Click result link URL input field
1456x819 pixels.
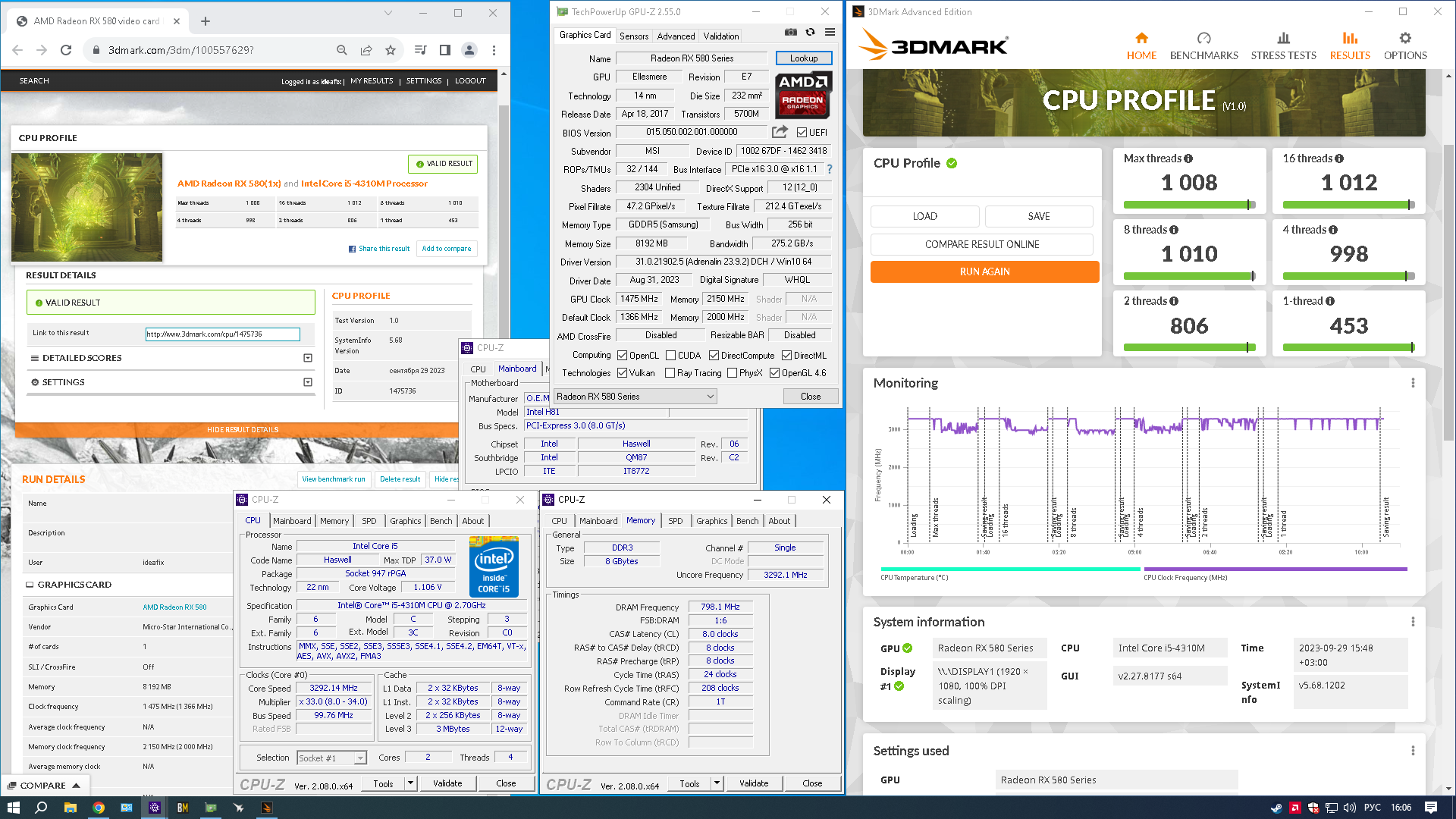223,334
